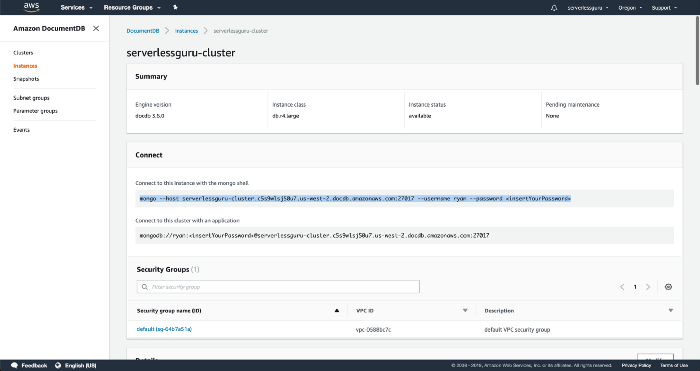Click the serverlessguru-cluster page heading
The image size is (700, 371).
pos(181,53)
